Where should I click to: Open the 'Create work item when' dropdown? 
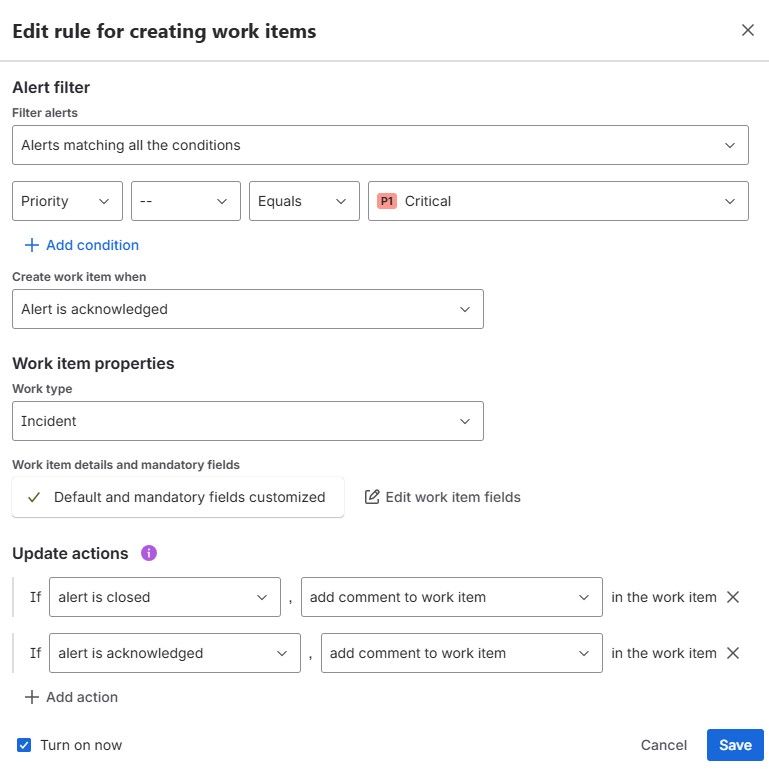[247, 309]
